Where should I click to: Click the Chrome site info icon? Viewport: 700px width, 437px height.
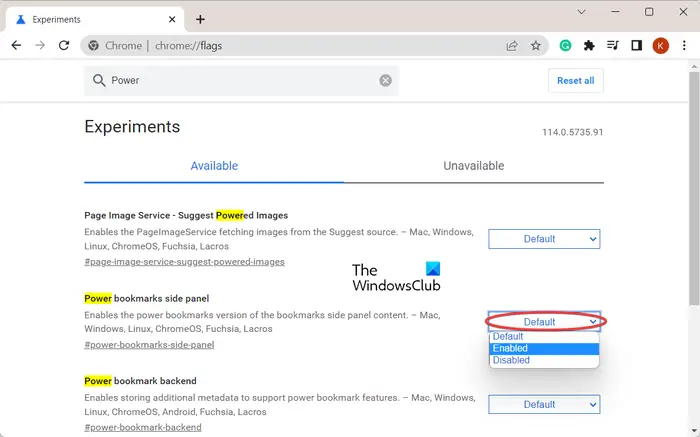(x=93, y=46)
